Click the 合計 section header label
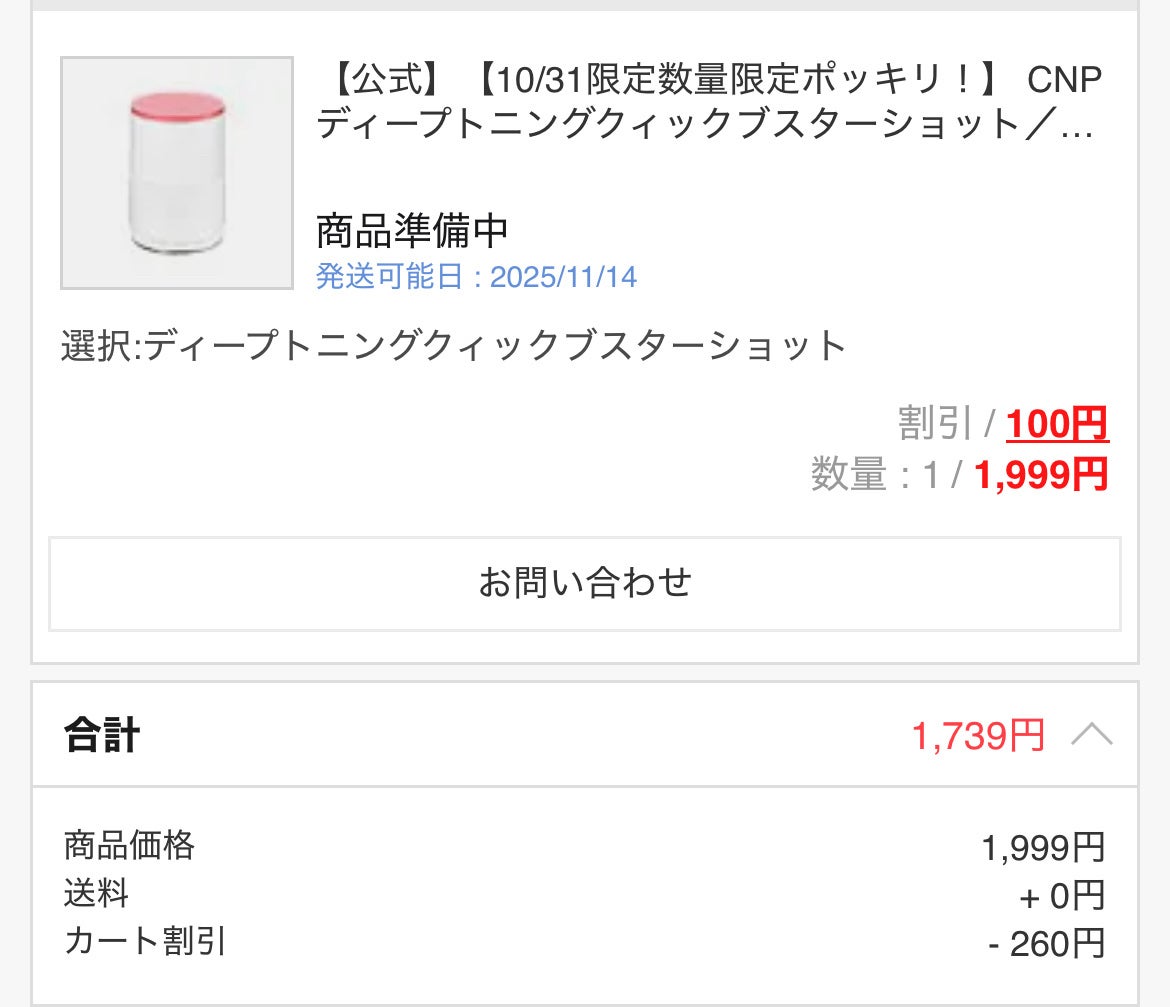 click(102, 736)
